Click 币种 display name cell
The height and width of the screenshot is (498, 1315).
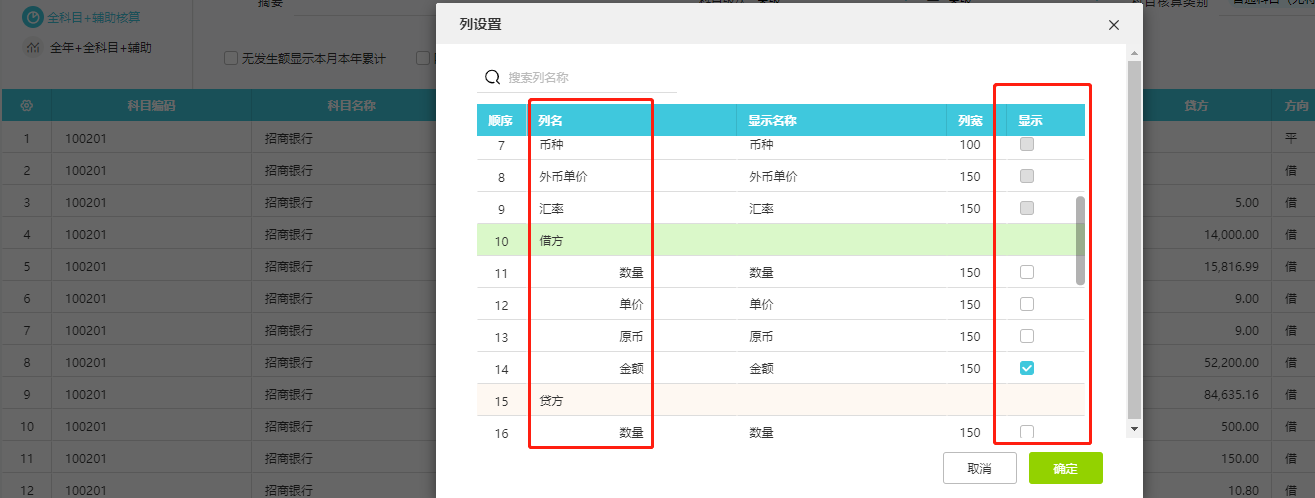coord(761,145)
